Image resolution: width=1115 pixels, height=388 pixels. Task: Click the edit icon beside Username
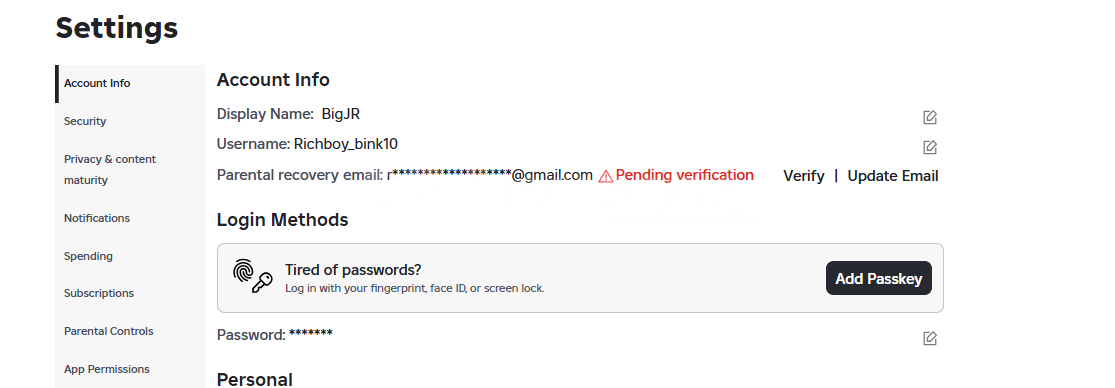pos(929,147)
